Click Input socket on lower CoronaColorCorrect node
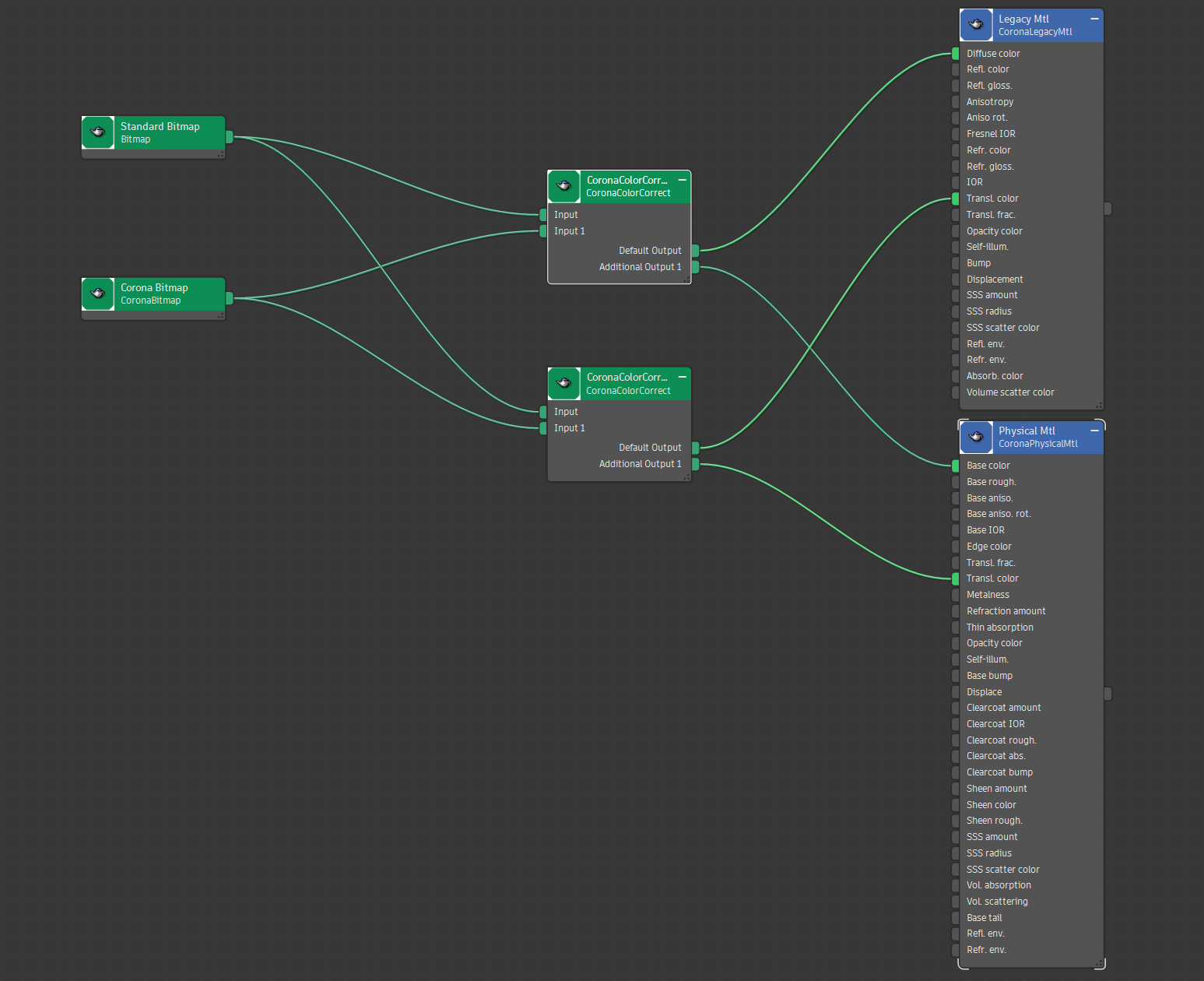Viewport: 1204px width, 981px height. [543, 412]
